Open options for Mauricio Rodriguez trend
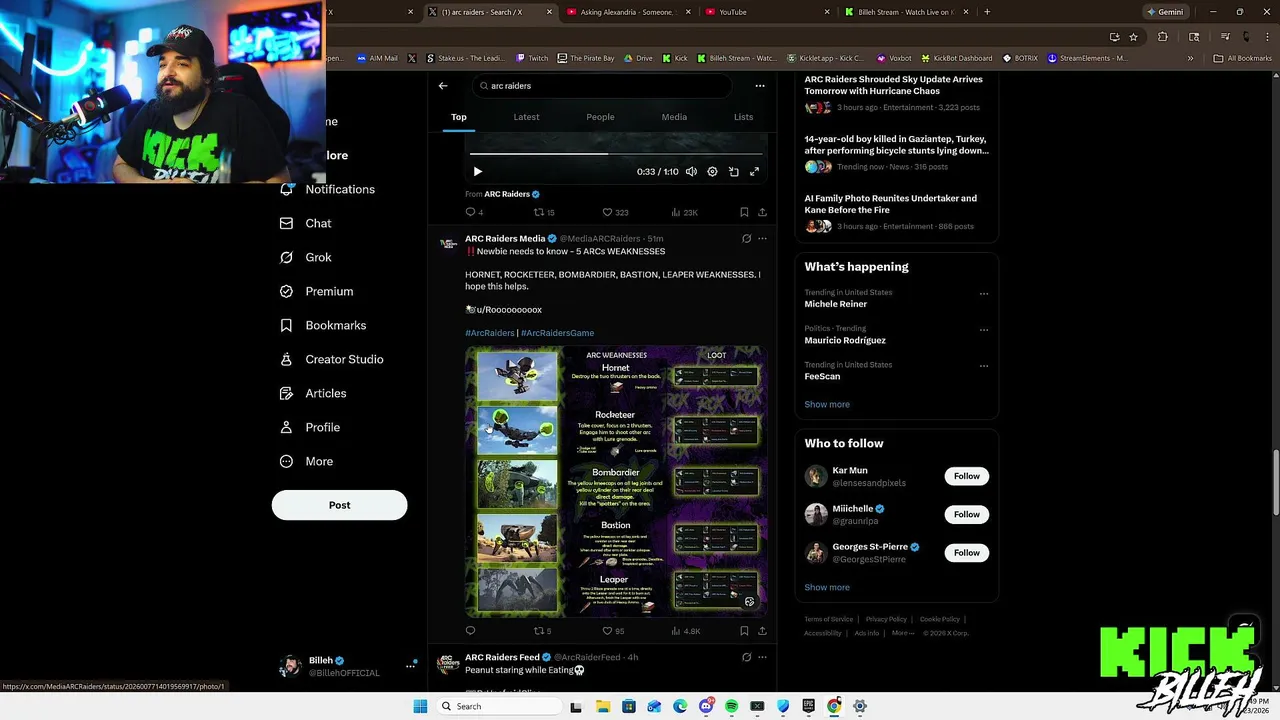The width and height of the screenshot is (1280, 720). 984,330
